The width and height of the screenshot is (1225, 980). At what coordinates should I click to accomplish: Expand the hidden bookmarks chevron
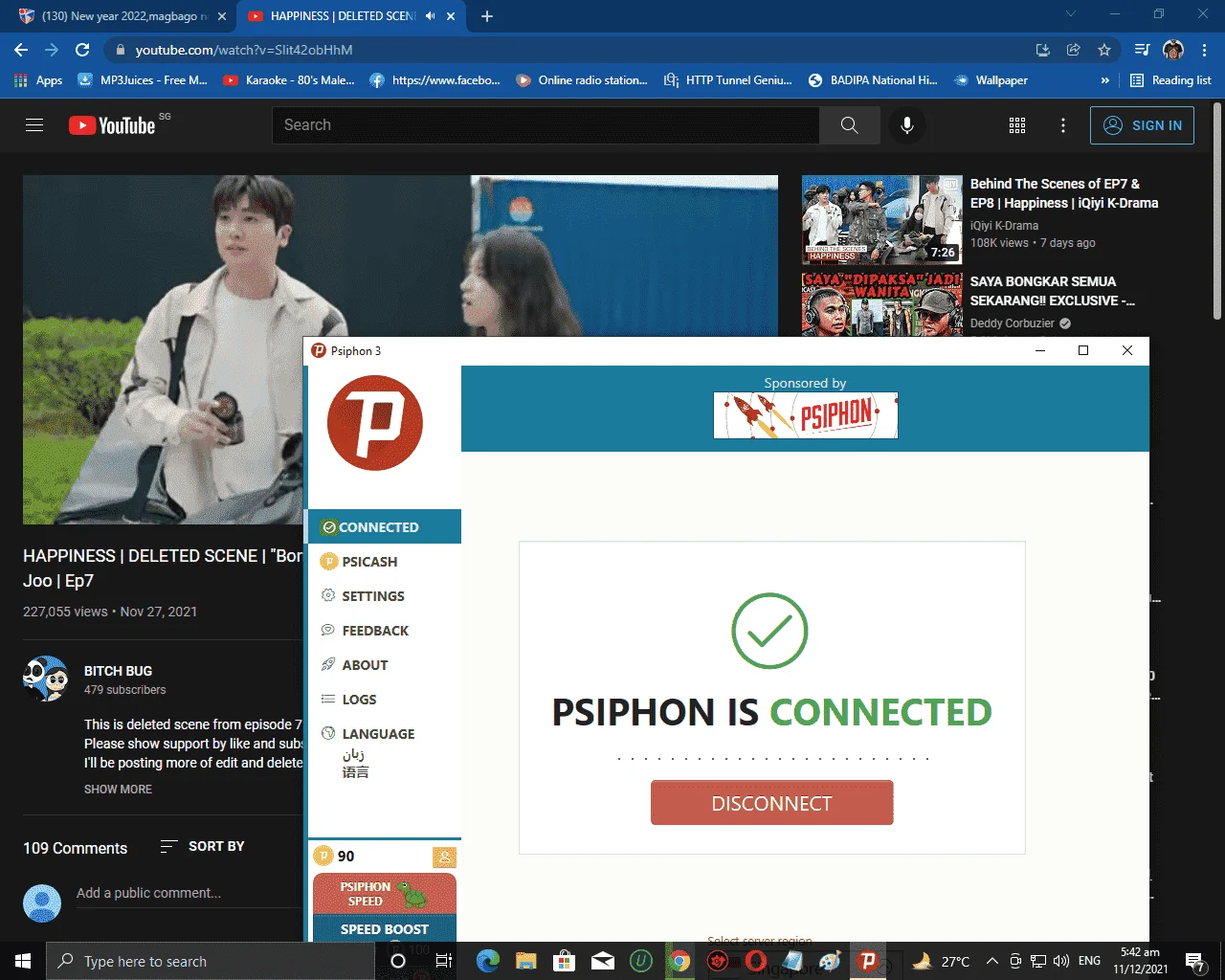pyautogui.click(x=1105, y=80)
